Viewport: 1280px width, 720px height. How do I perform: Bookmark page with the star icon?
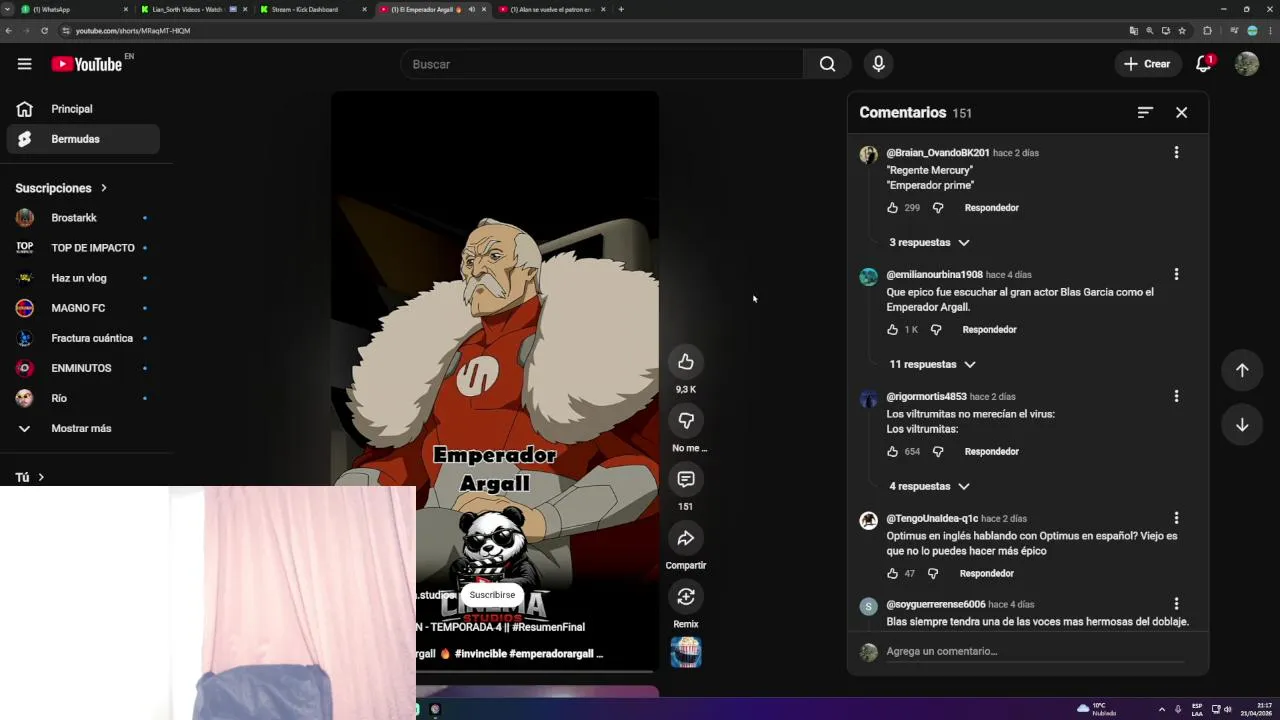click(1182, 31)
